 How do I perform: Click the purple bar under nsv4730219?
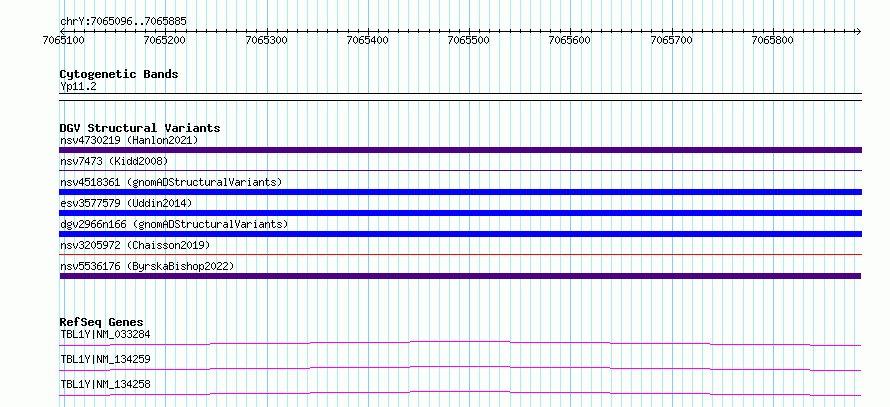click(x=460, y=150)
